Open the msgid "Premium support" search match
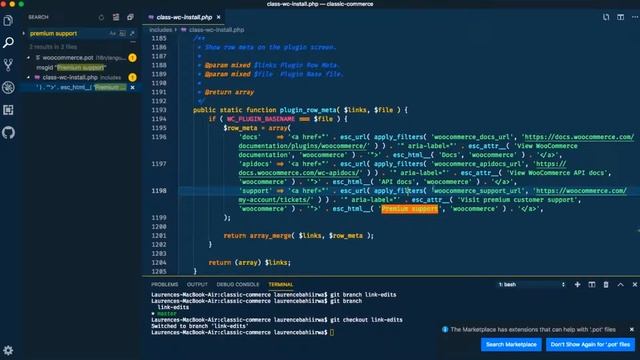 click(x=71, y=67)
